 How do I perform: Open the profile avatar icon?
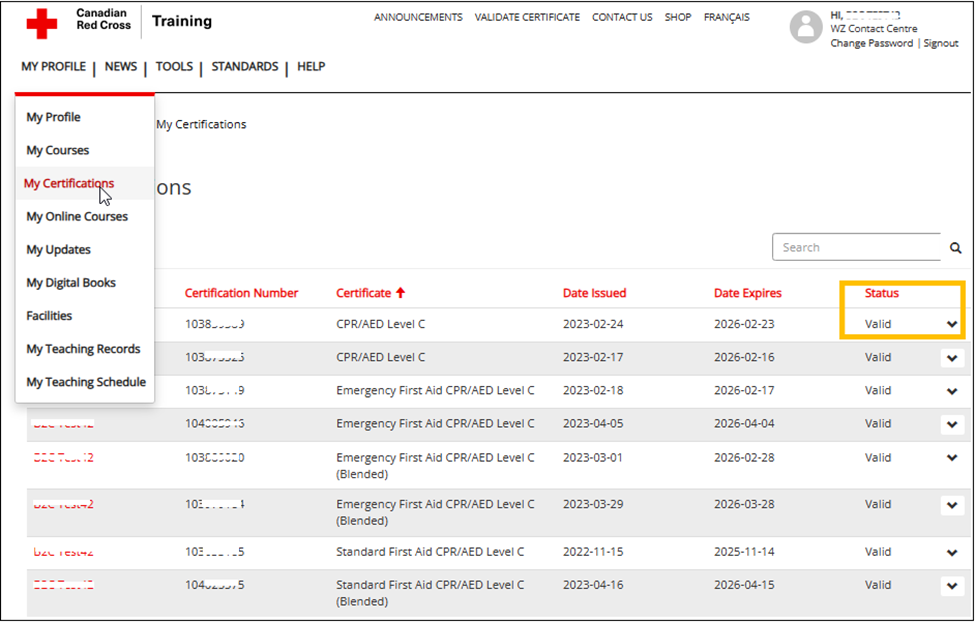click(x=806, y=27)
